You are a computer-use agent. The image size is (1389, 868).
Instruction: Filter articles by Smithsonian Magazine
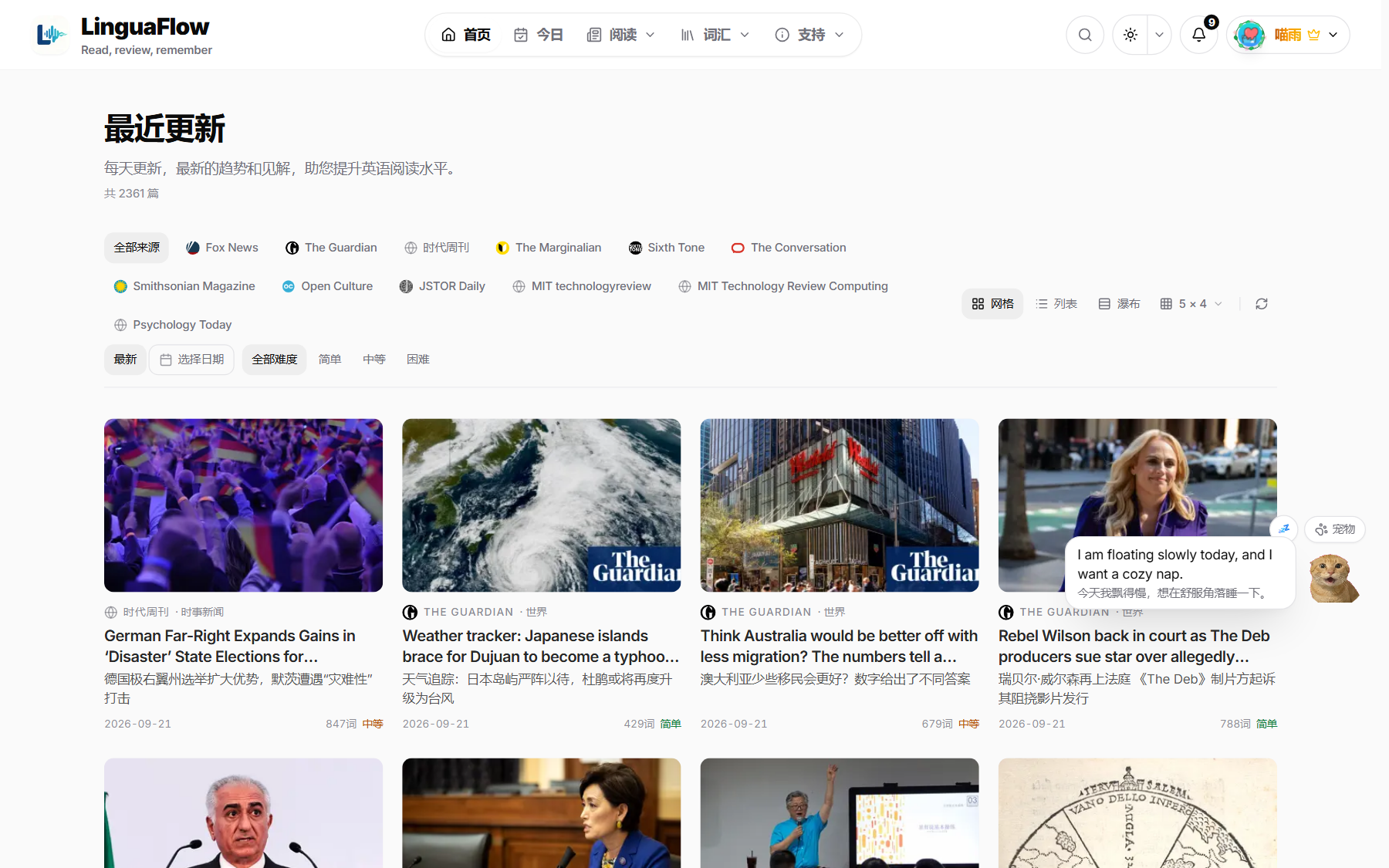coord(184,286)
